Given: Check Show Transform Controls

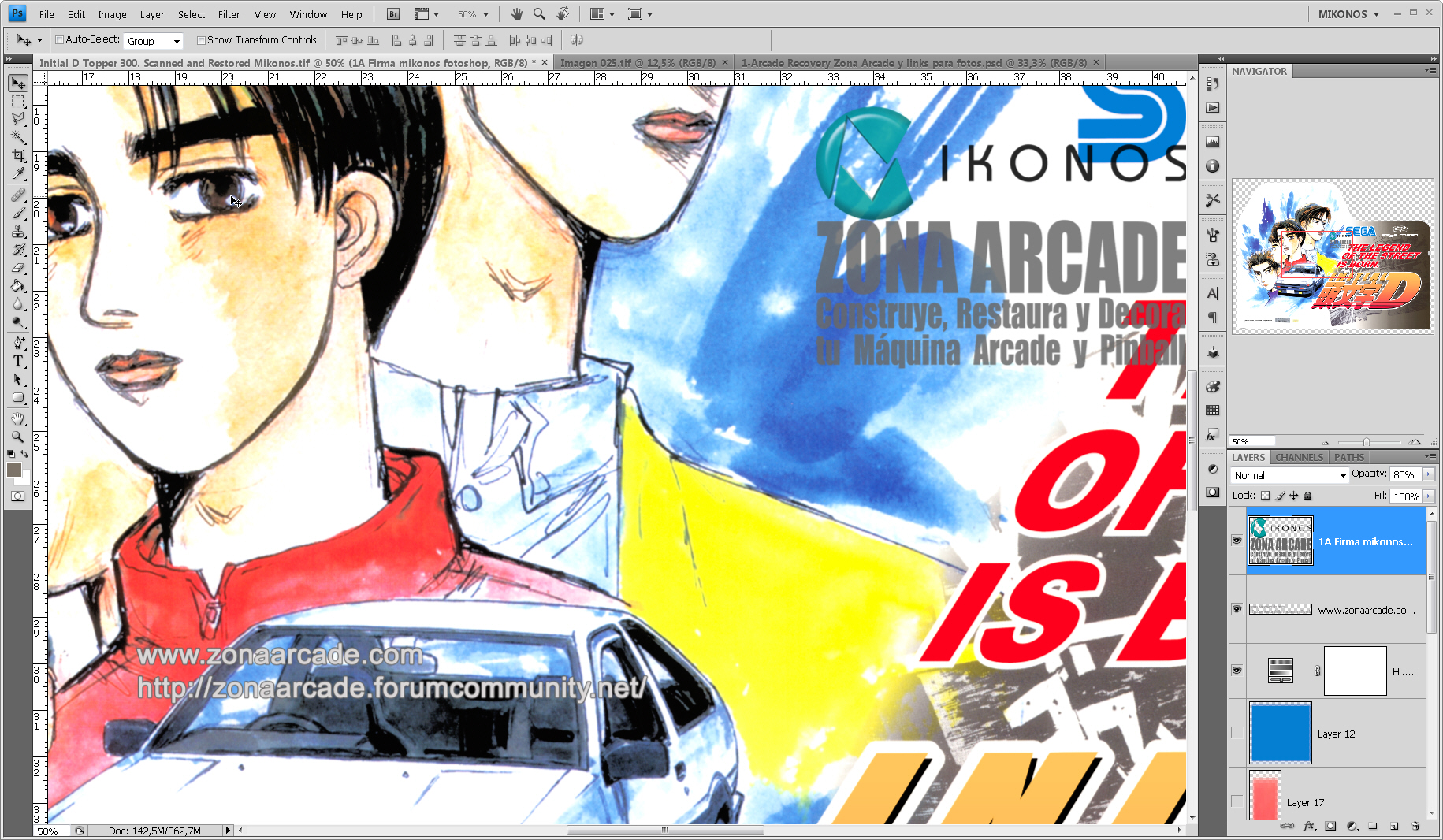Looking at the screenshot, I should 201,40.
